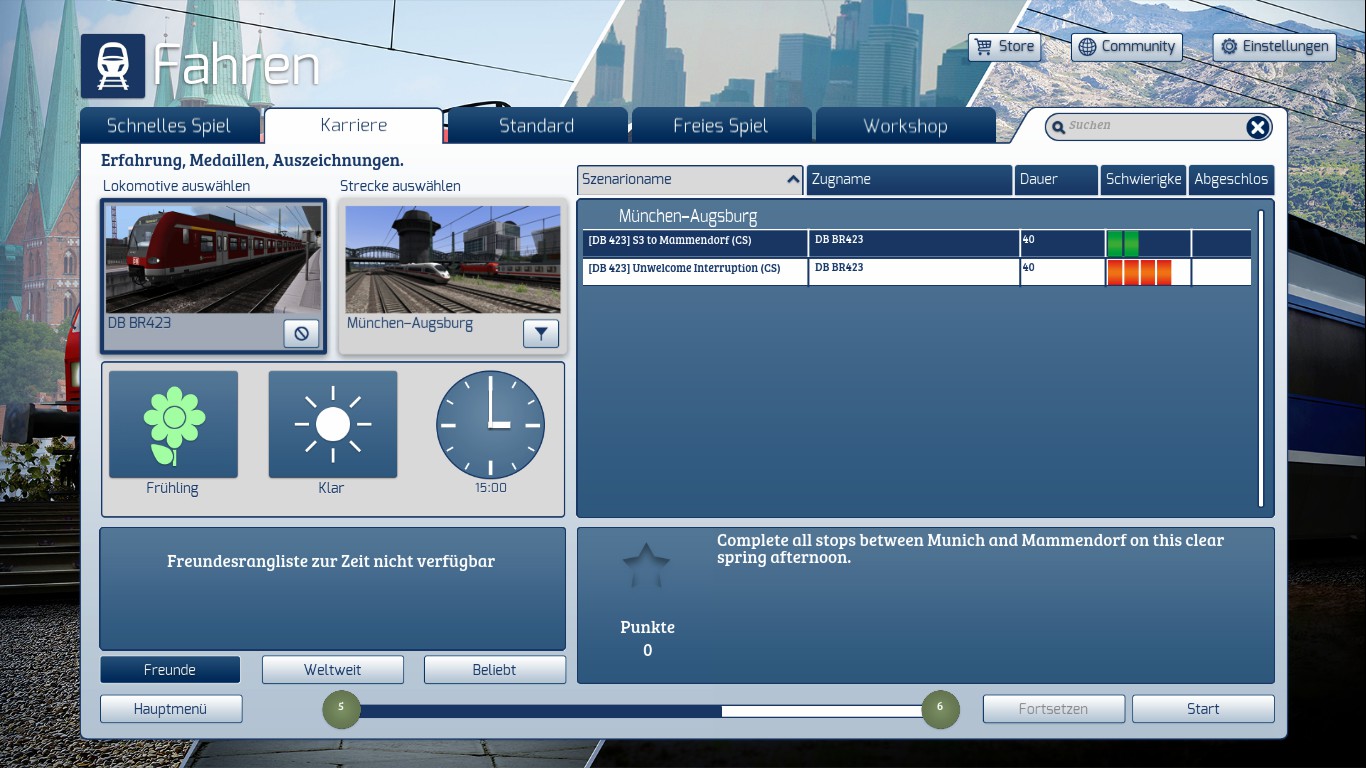Open the München–Augsburg route filter icon
Screen dimensions: 1366x768
point(541,333)
